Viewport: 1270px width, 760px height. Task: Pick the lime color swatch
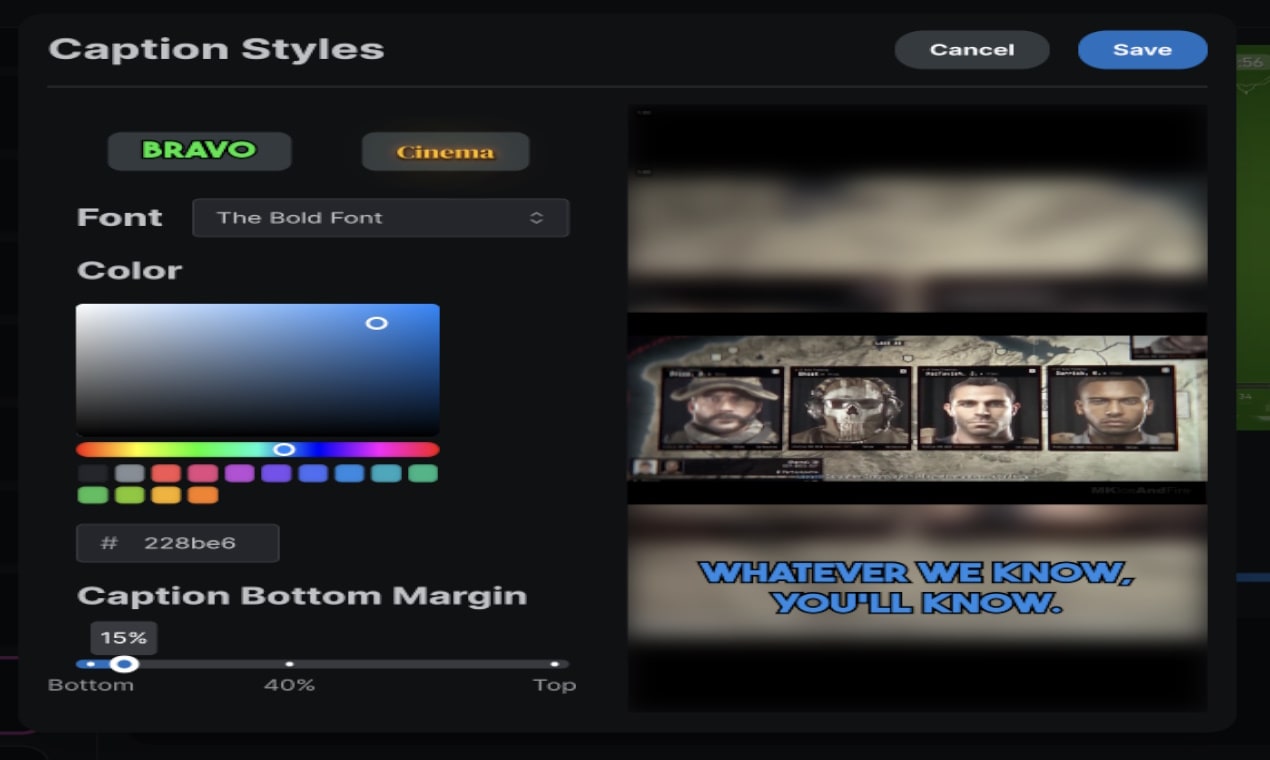(130, 495)
